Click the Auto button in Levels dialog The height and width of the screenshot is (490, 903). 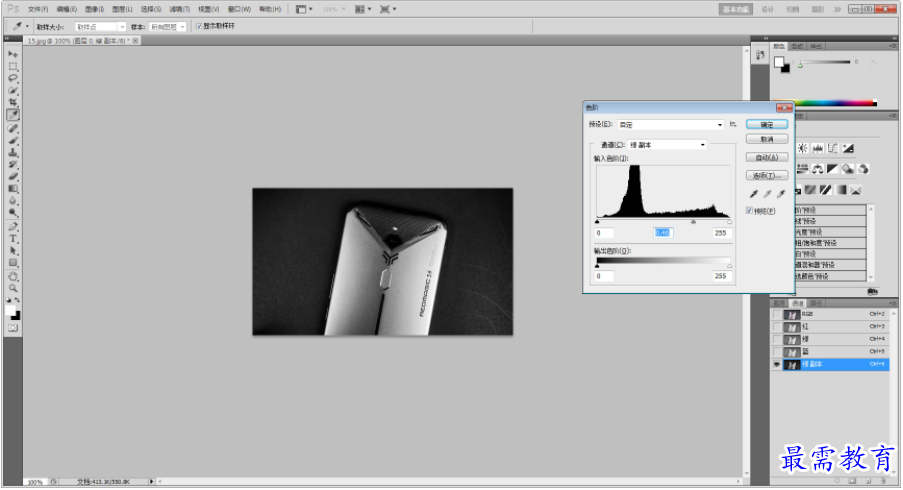tap(767, 157)
